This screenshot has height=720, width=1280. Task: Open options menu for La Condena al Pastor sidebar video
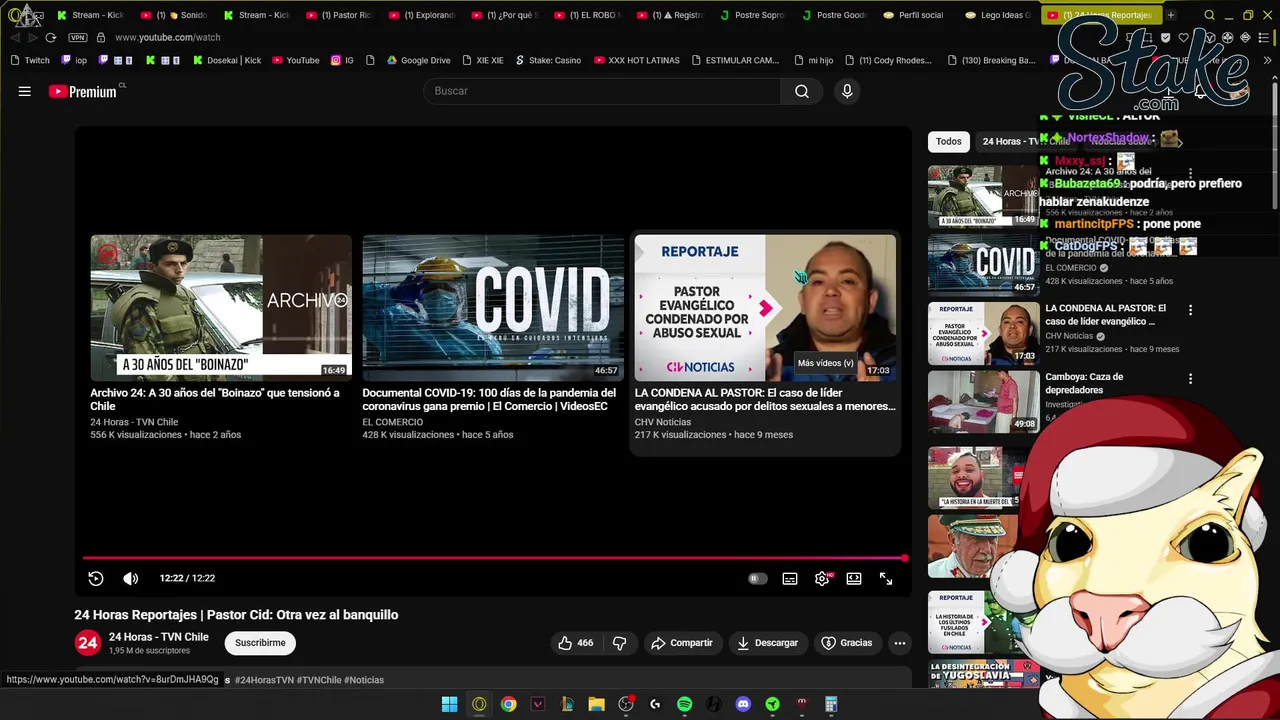(x=1190, y=310)
